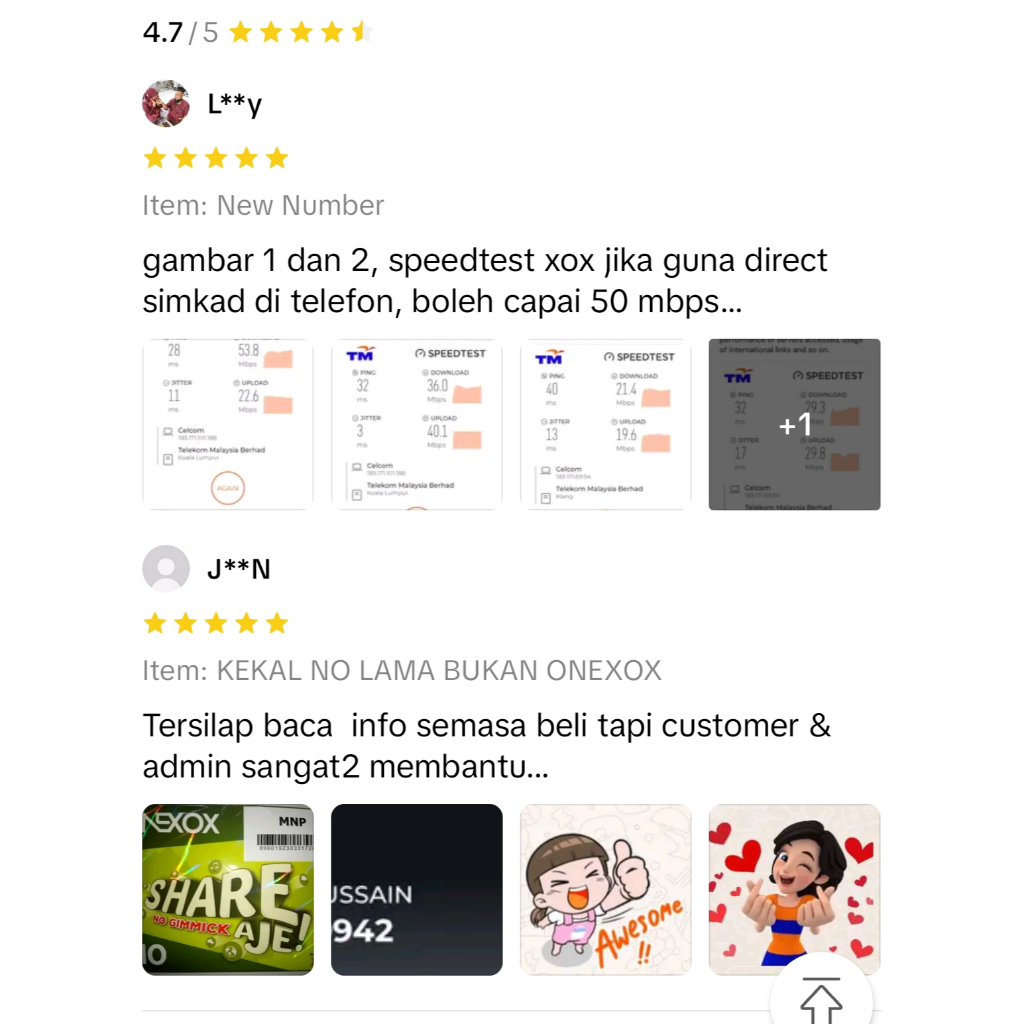Expand the +1 more photos thumbnail
Screen dimensions: 1024x1024
[794, 424]
